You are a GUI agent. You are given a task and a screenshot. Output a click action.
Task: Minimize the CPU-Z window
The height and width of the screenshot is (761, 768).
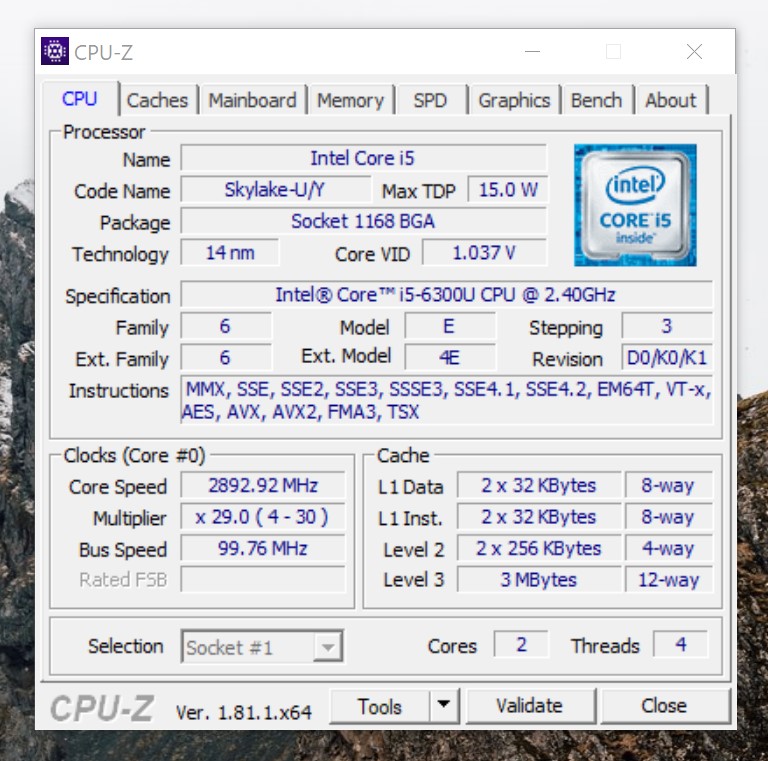click(x=532, y=51)
